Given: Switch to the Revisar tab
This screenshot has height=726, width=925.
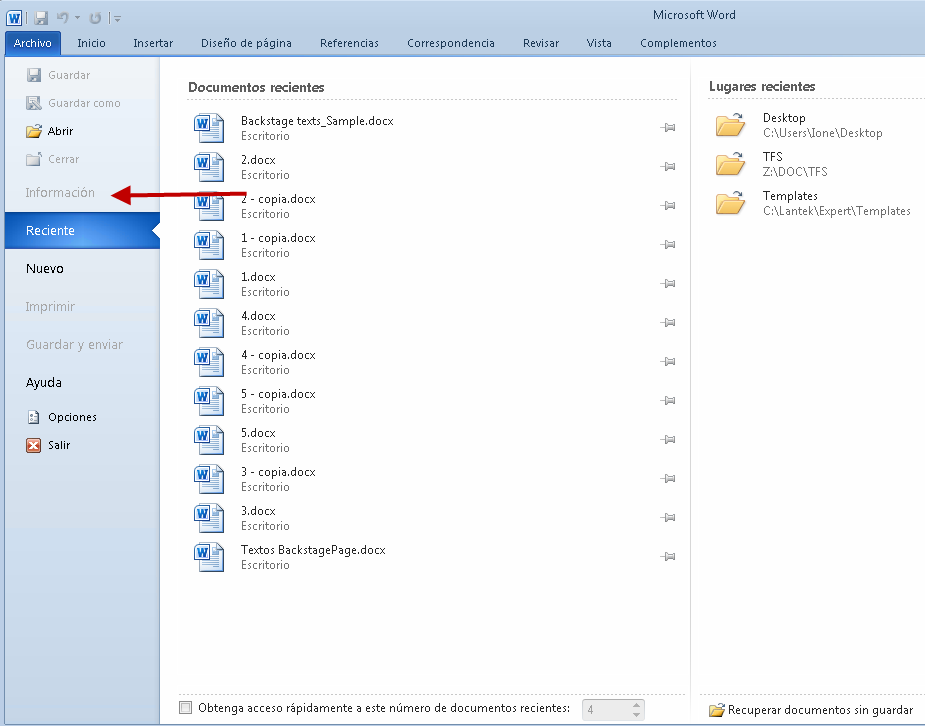Looking at the screenshot, I should tap(541, 43).
